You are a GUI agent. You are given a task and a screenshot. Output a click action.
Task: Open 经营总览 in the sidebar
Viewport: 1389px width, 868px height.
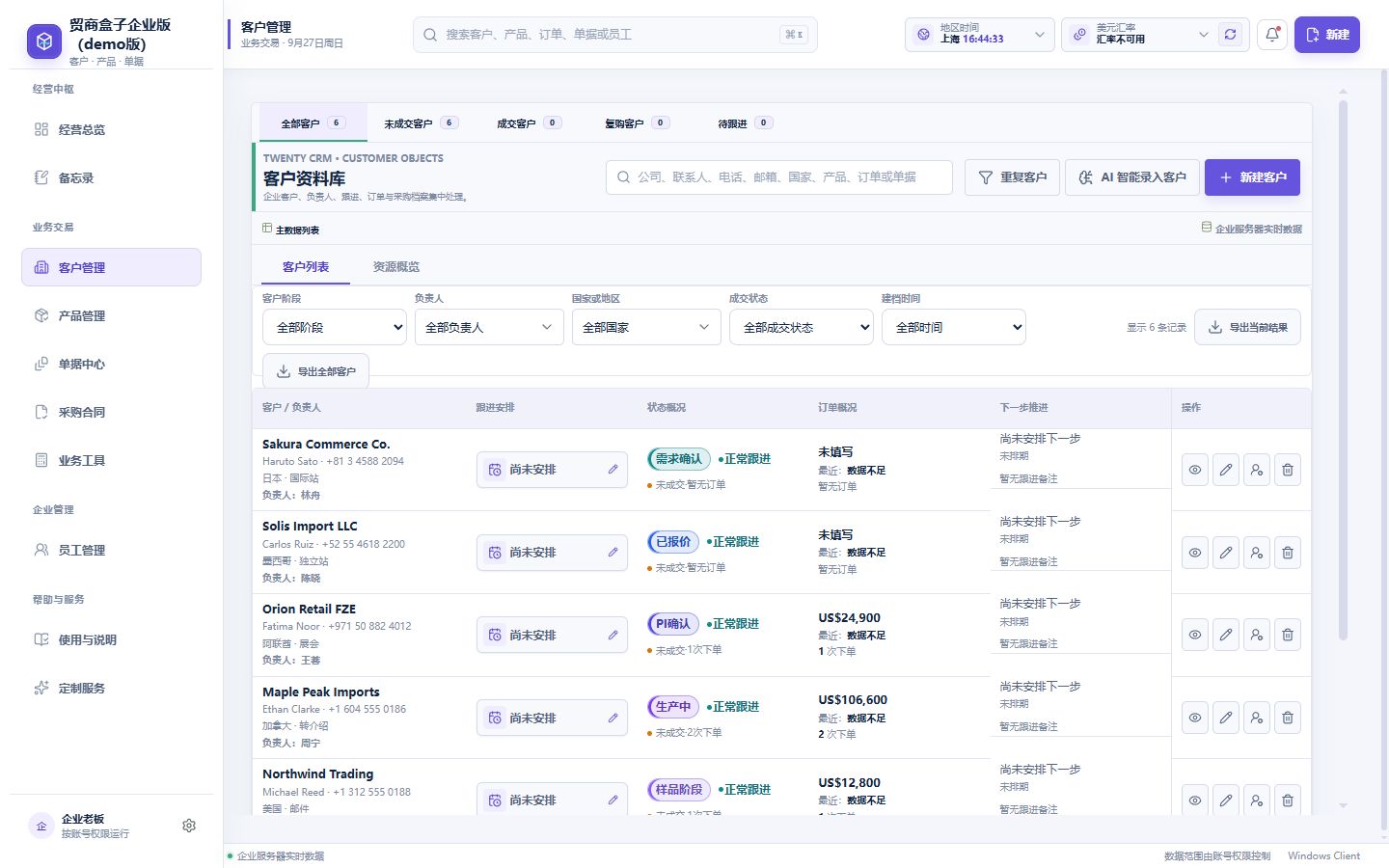pos(111,129)
